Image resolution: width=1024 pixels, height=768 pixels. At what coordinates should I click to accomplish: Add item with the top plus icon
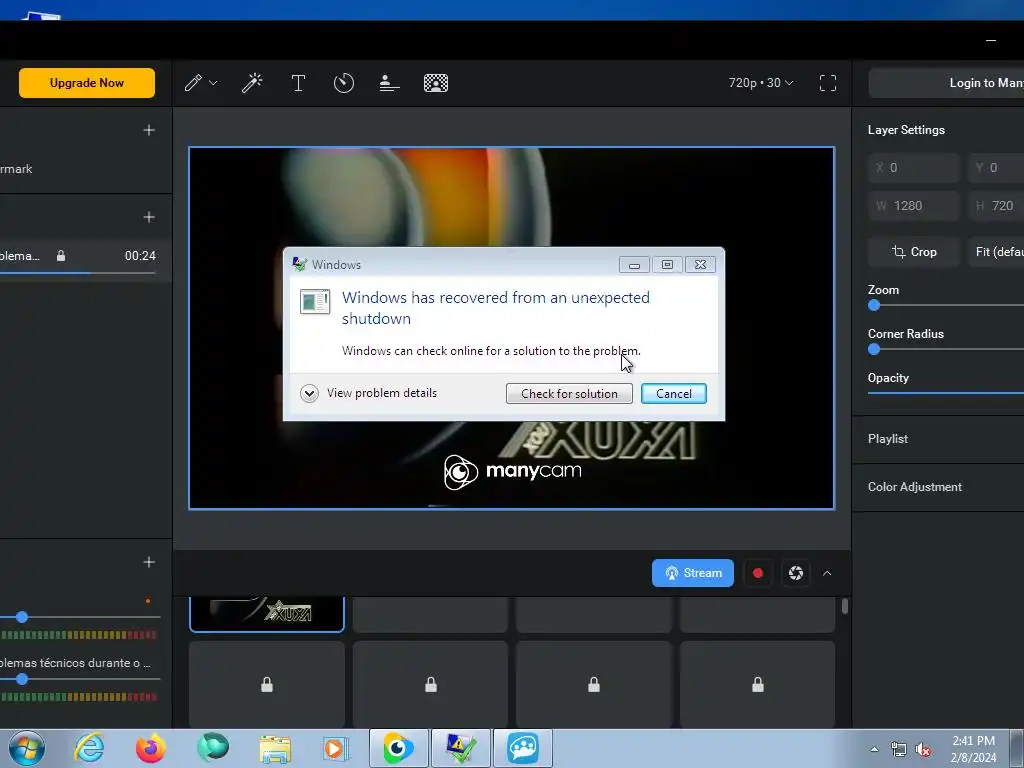[x=149, y=130]
